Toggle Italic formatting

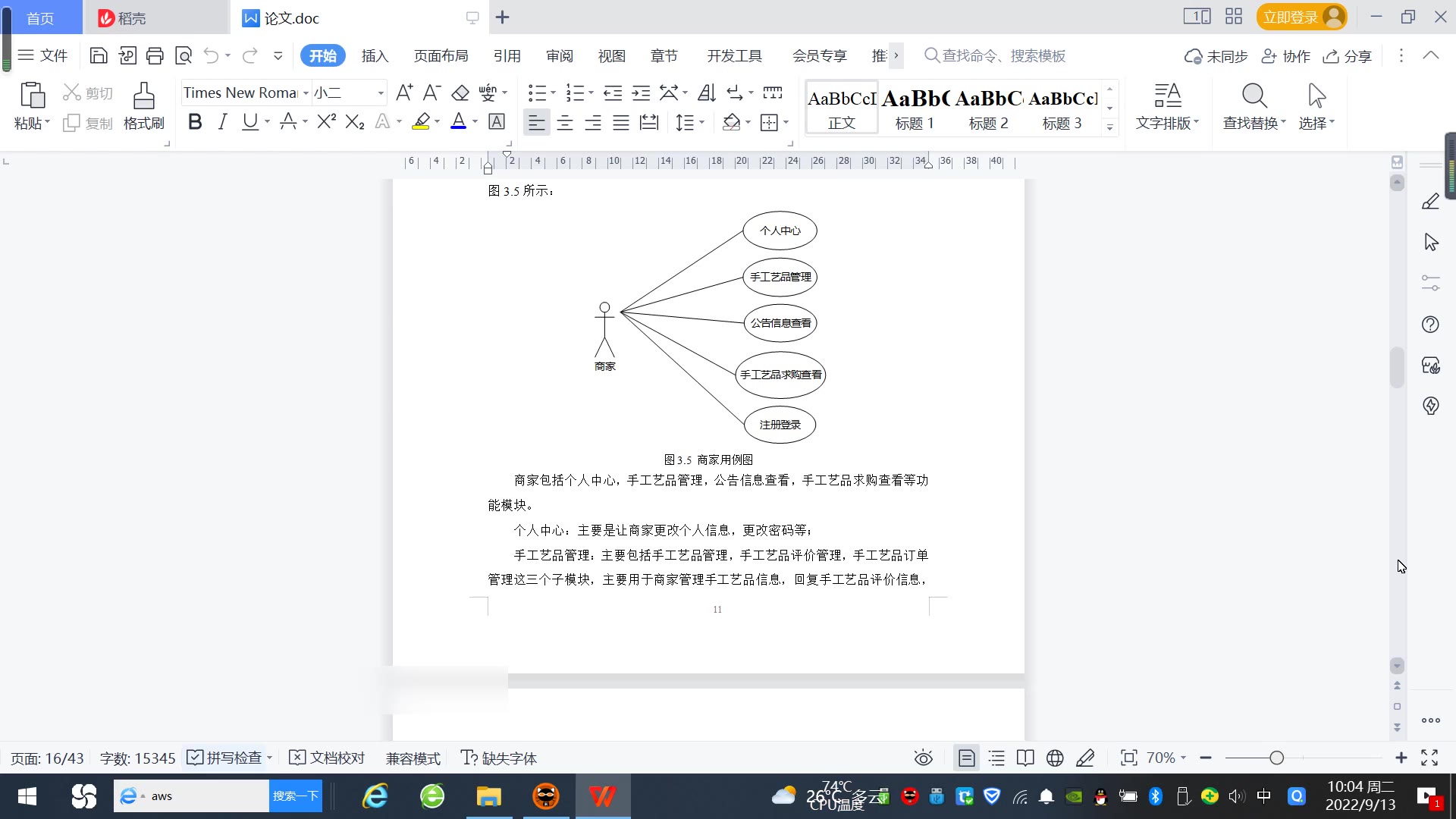[222, 122]
